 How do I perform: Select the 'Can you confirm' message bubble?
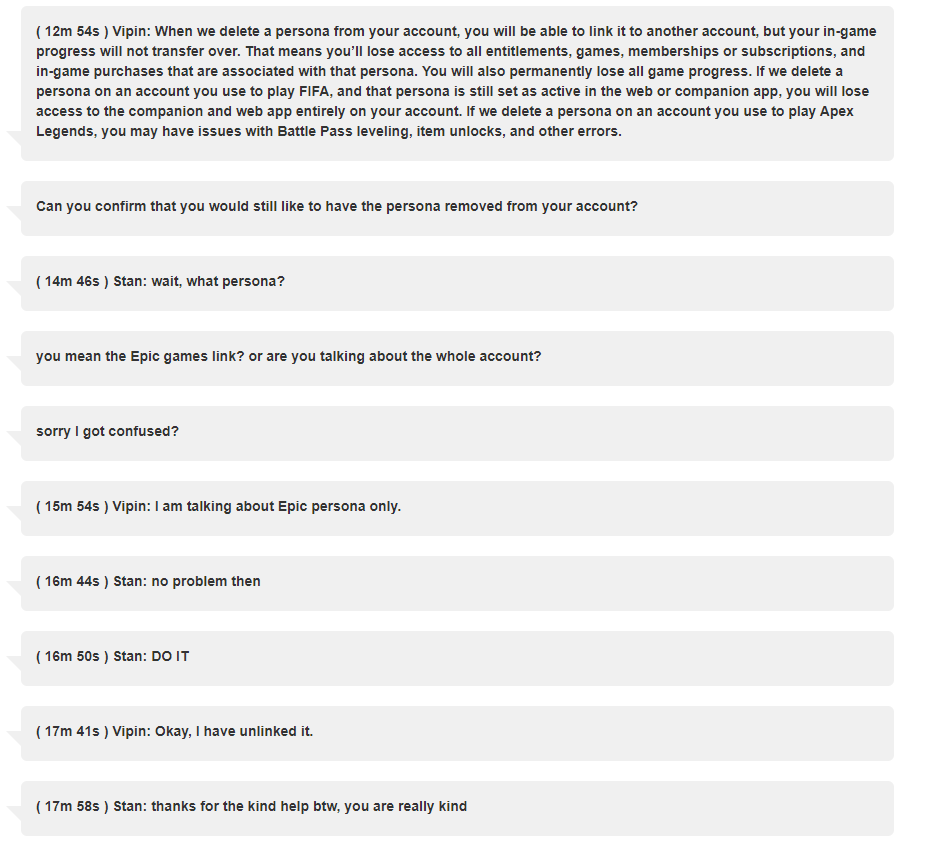tap(457, 208)
